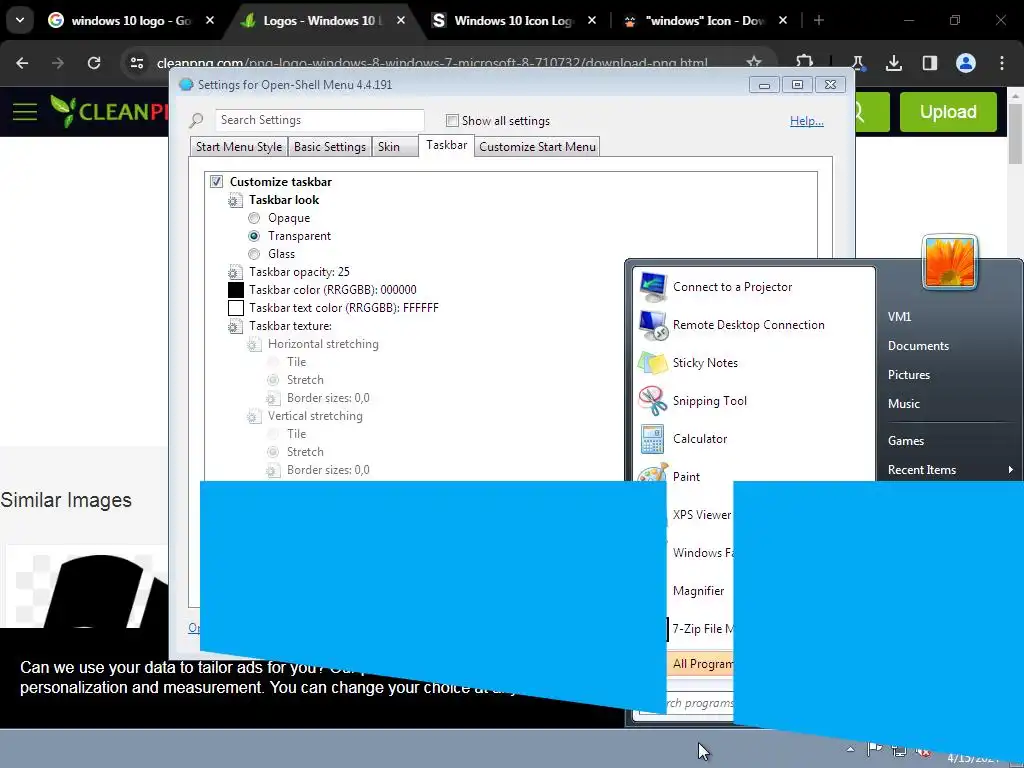1024x768 pixels.
Task: Show hidden tray icons arrow
Action: click(x=850, y=749)
